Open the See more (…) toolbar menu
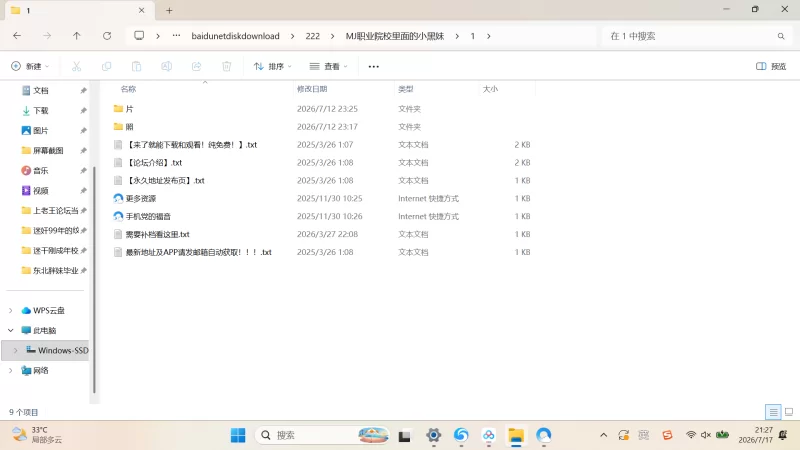 point(373,66)
